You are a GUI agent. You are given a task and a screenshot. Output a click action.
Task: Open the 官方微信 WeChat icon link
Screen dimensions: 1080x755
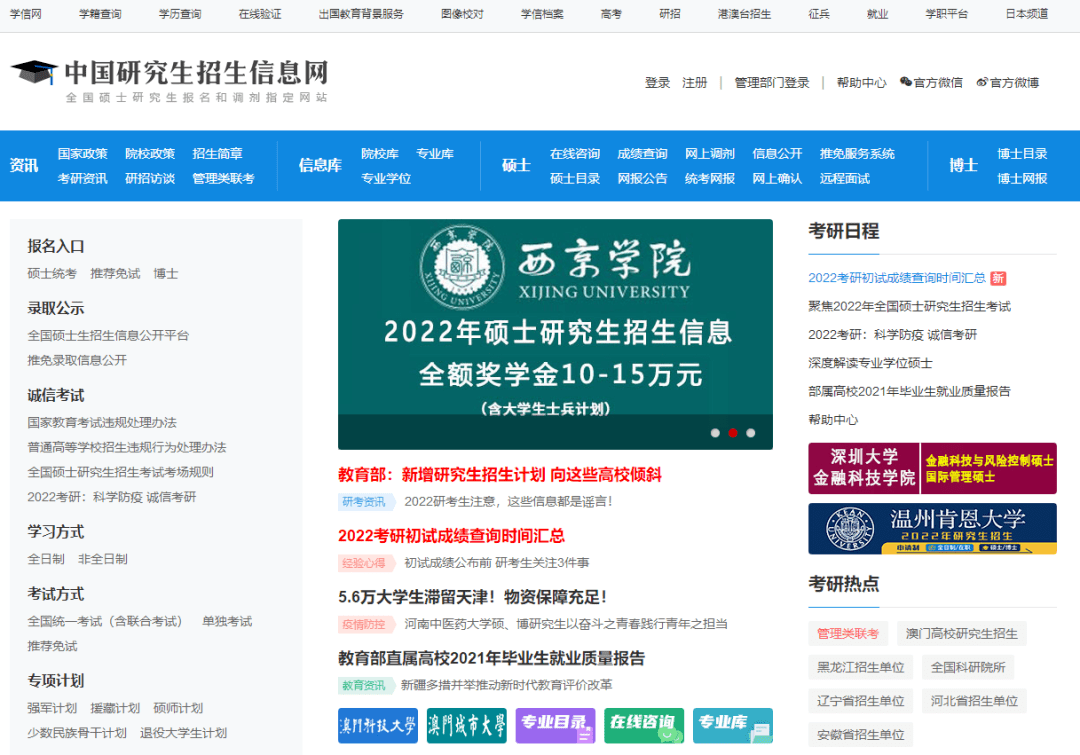pos(931,83)
